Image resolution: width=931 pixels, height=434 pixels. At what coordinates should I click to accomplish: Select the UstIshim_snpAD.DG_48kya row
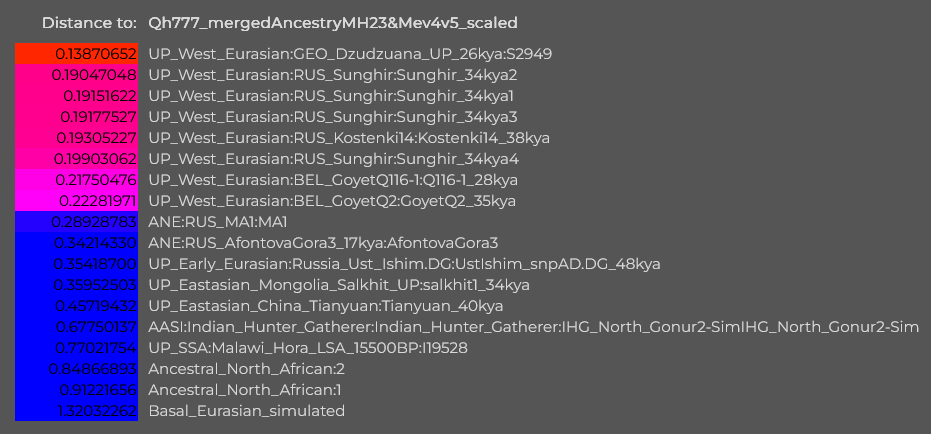tap(404, 264)
